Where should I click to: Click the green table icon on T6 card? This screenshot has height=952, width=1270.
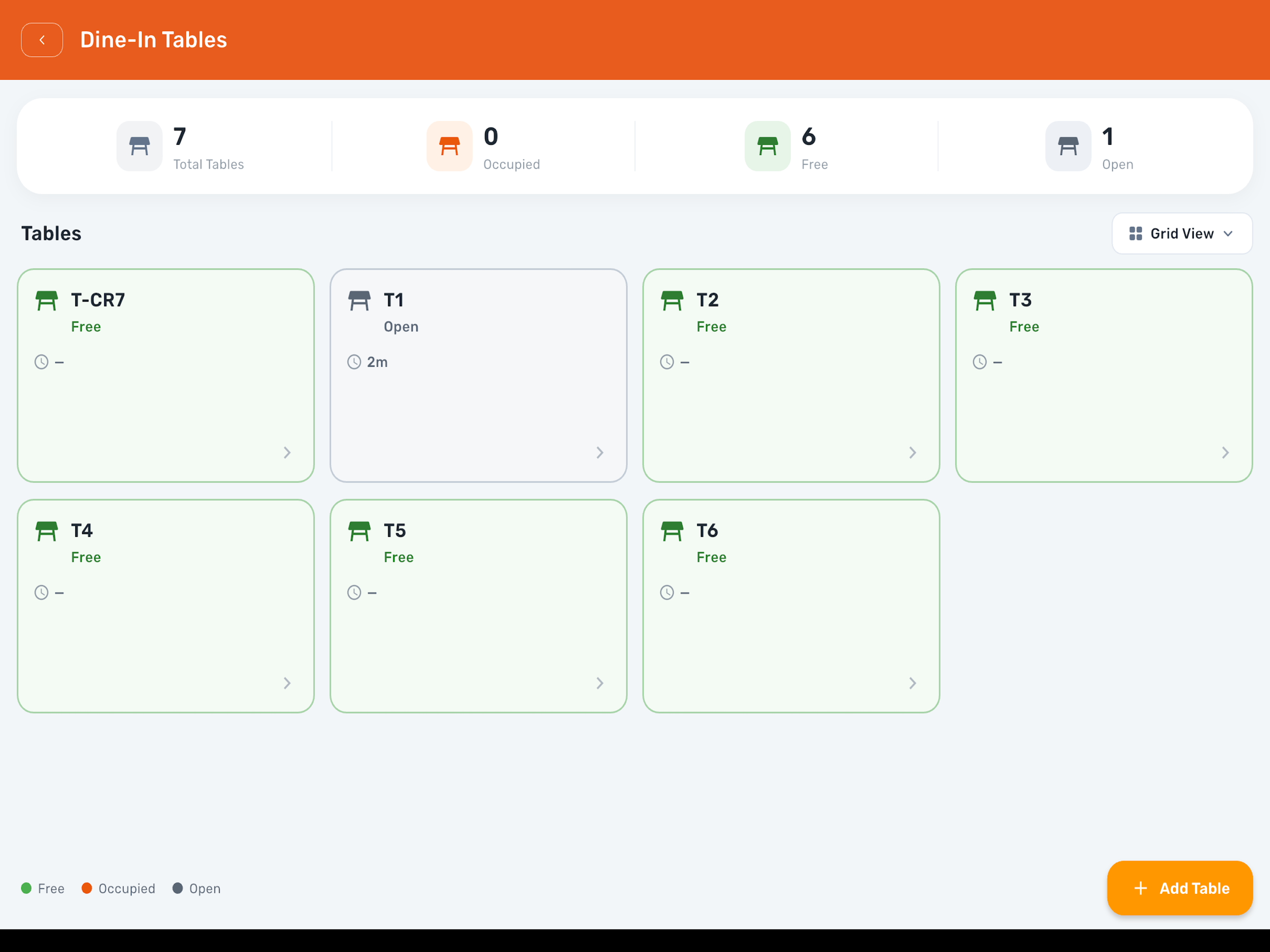click(672, 531)
